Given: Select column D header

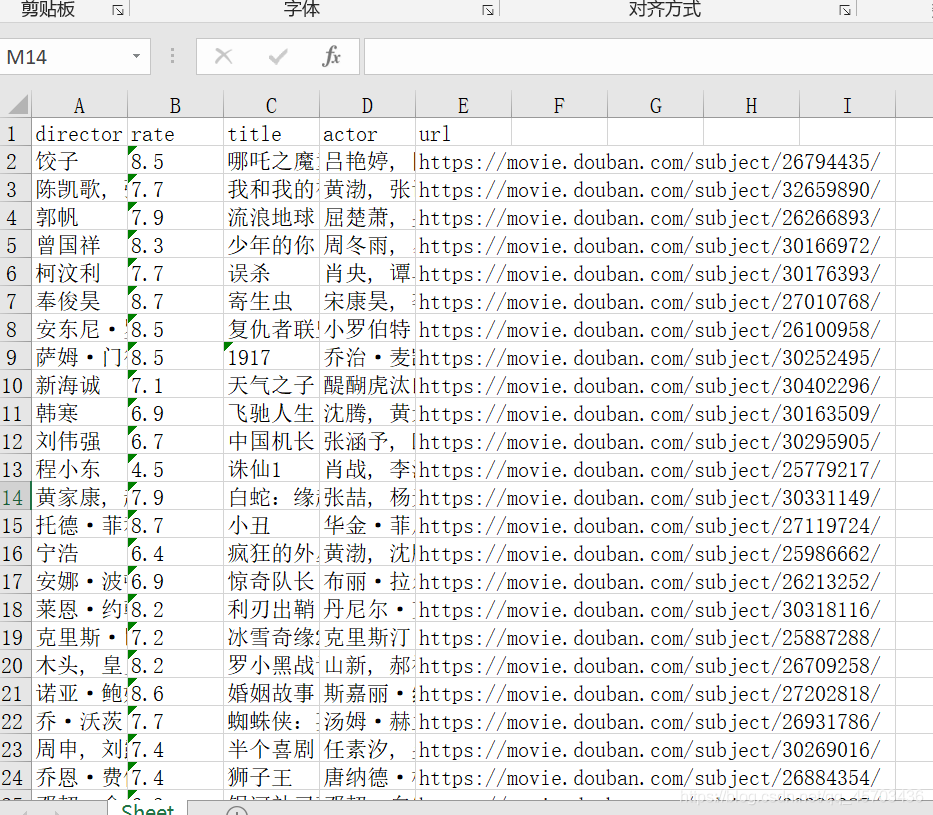Looking at the screenshot, I should [367, 105].
